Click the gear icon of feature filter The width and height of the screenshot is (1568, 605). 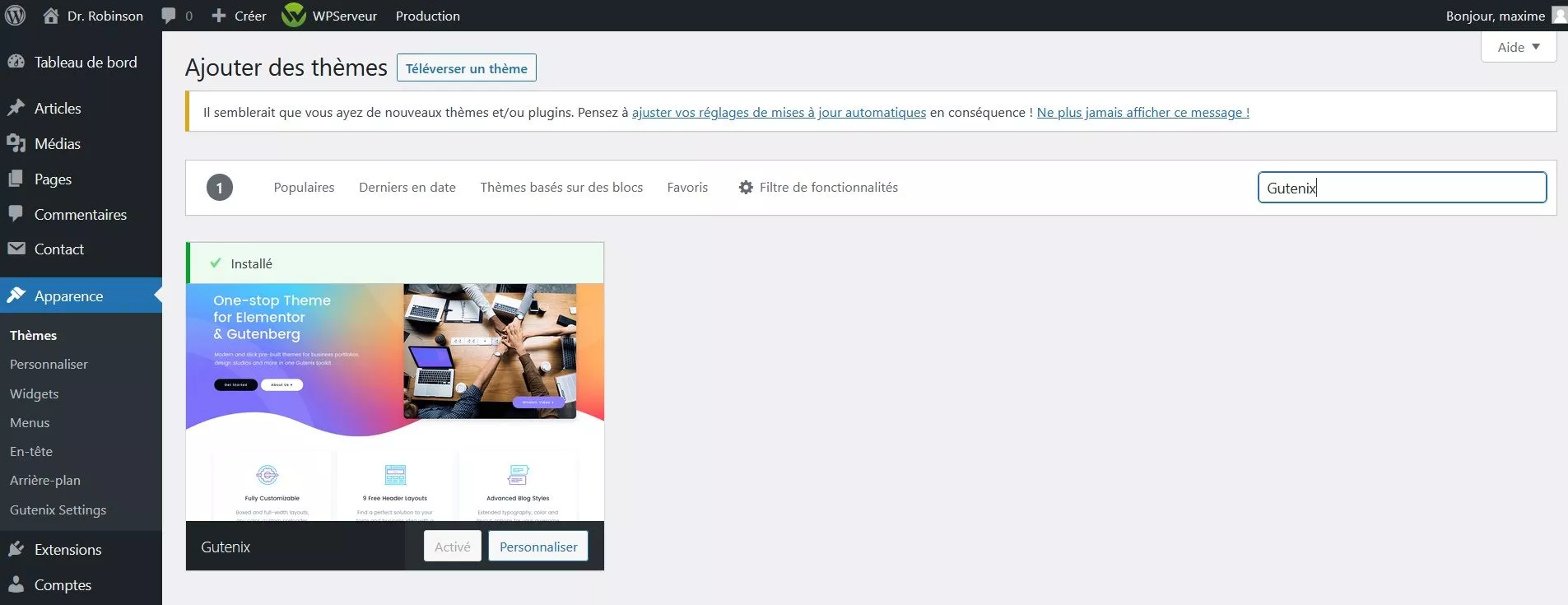pyautogui.click(x=746, y=188)
